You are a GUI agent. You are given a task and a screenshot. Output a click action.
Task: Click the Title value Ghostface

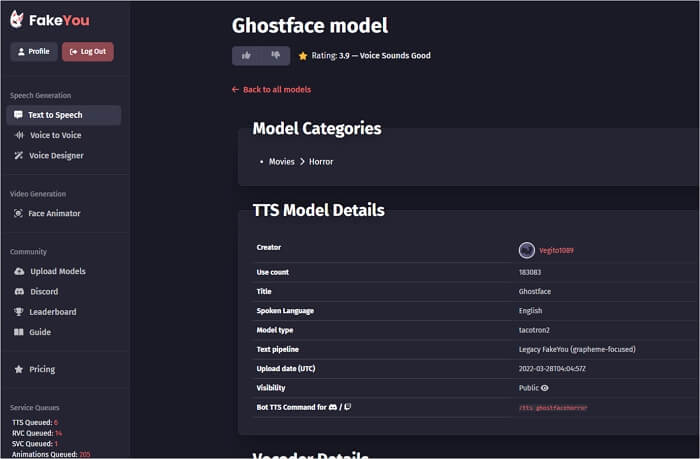[535, 292]
